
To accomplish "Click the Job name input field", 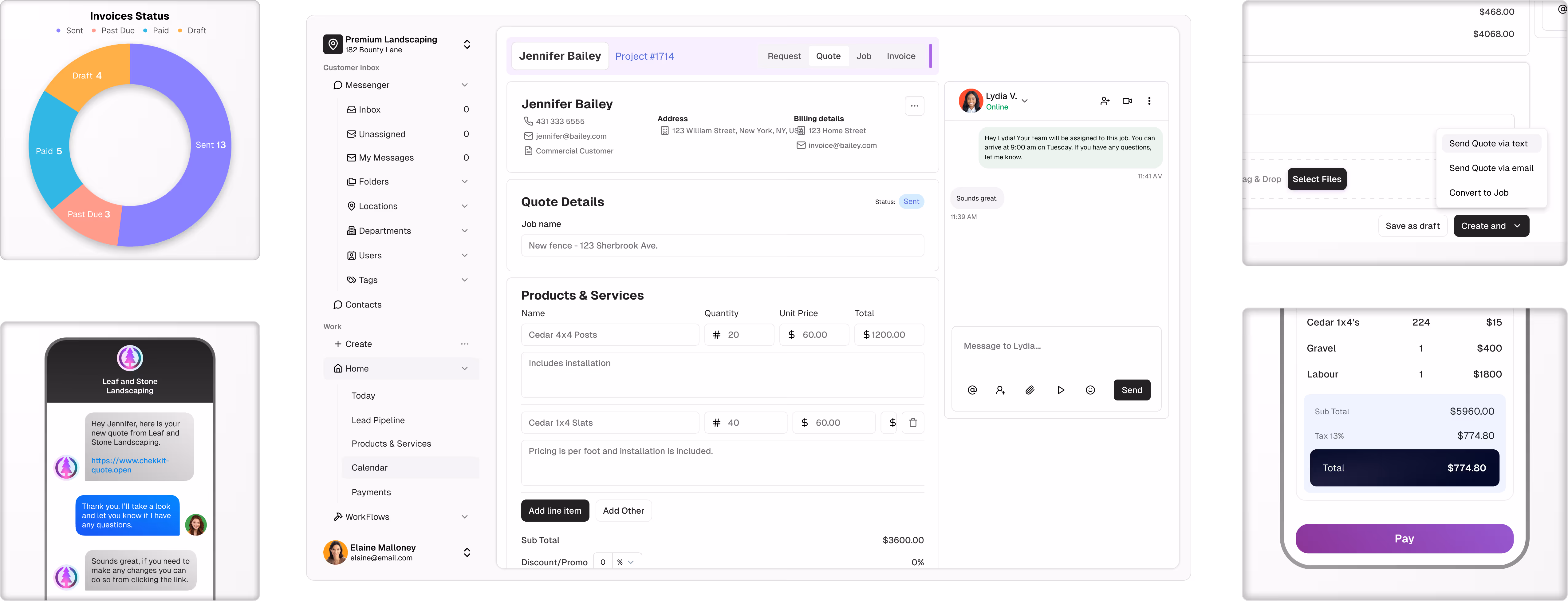I will tap(722, 245).
